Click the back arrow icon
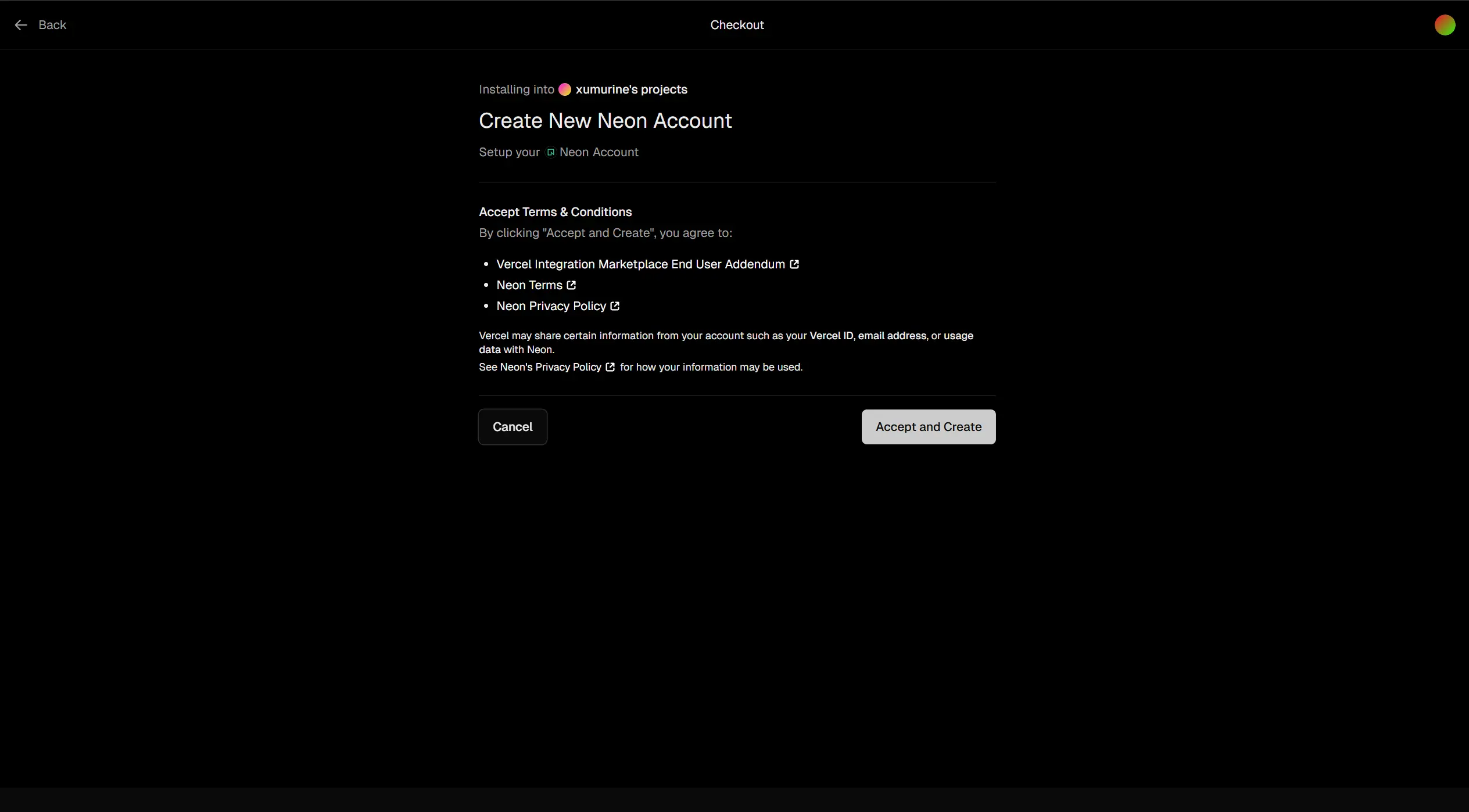Image resolution: width=1469 pixels, height=812 pixels. point(21,25)
